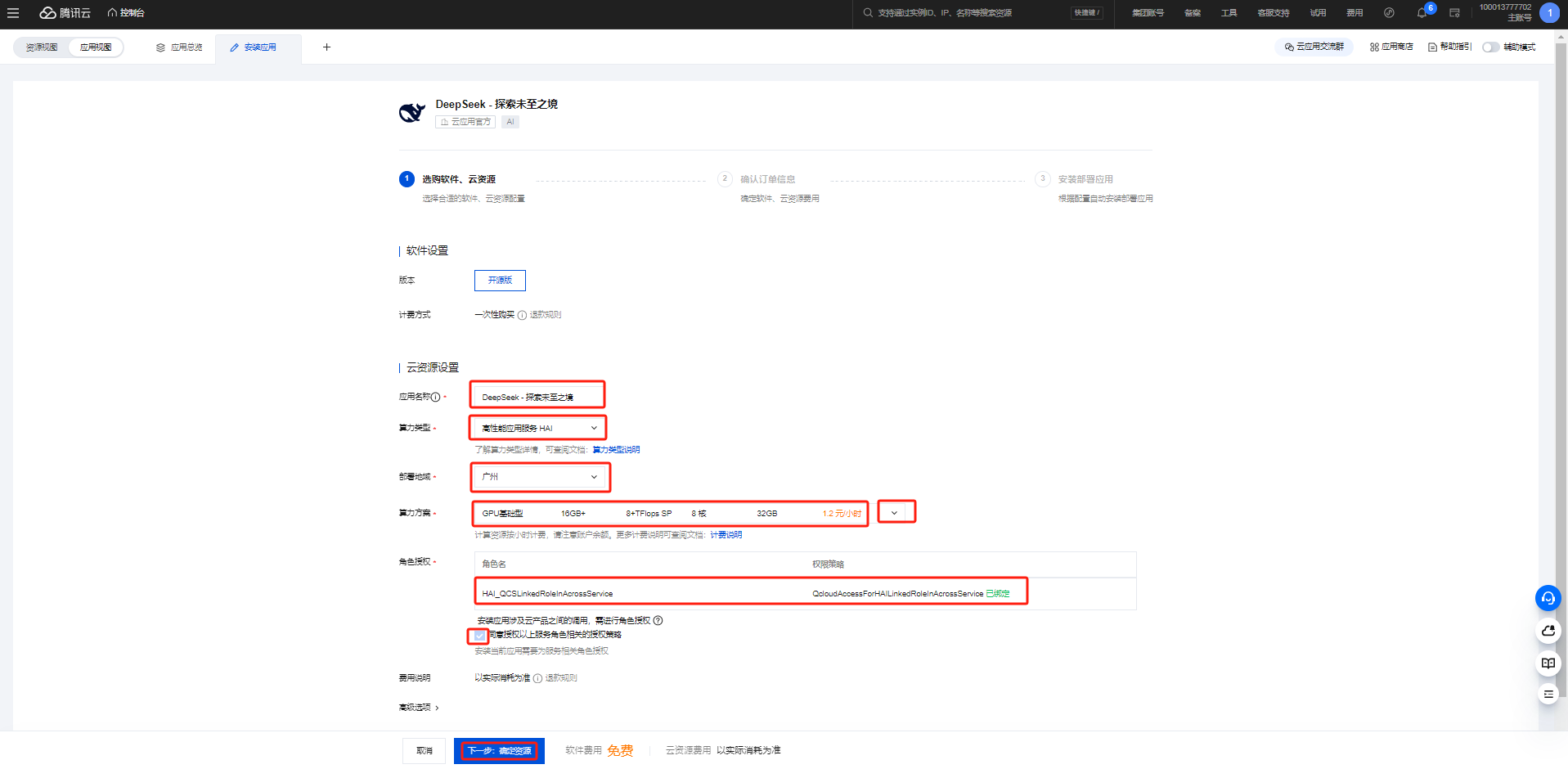Open the documentation book floating button
The width and height of the screenshot is (1568, 769).
(1548, 663)
